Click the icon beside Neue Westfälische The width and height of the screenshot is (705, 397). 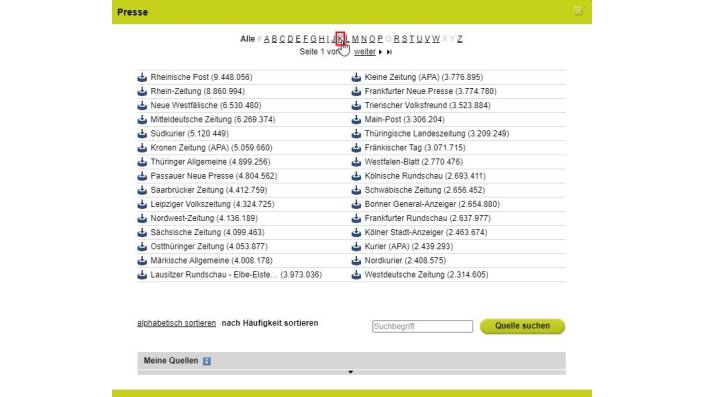[142, 106]
